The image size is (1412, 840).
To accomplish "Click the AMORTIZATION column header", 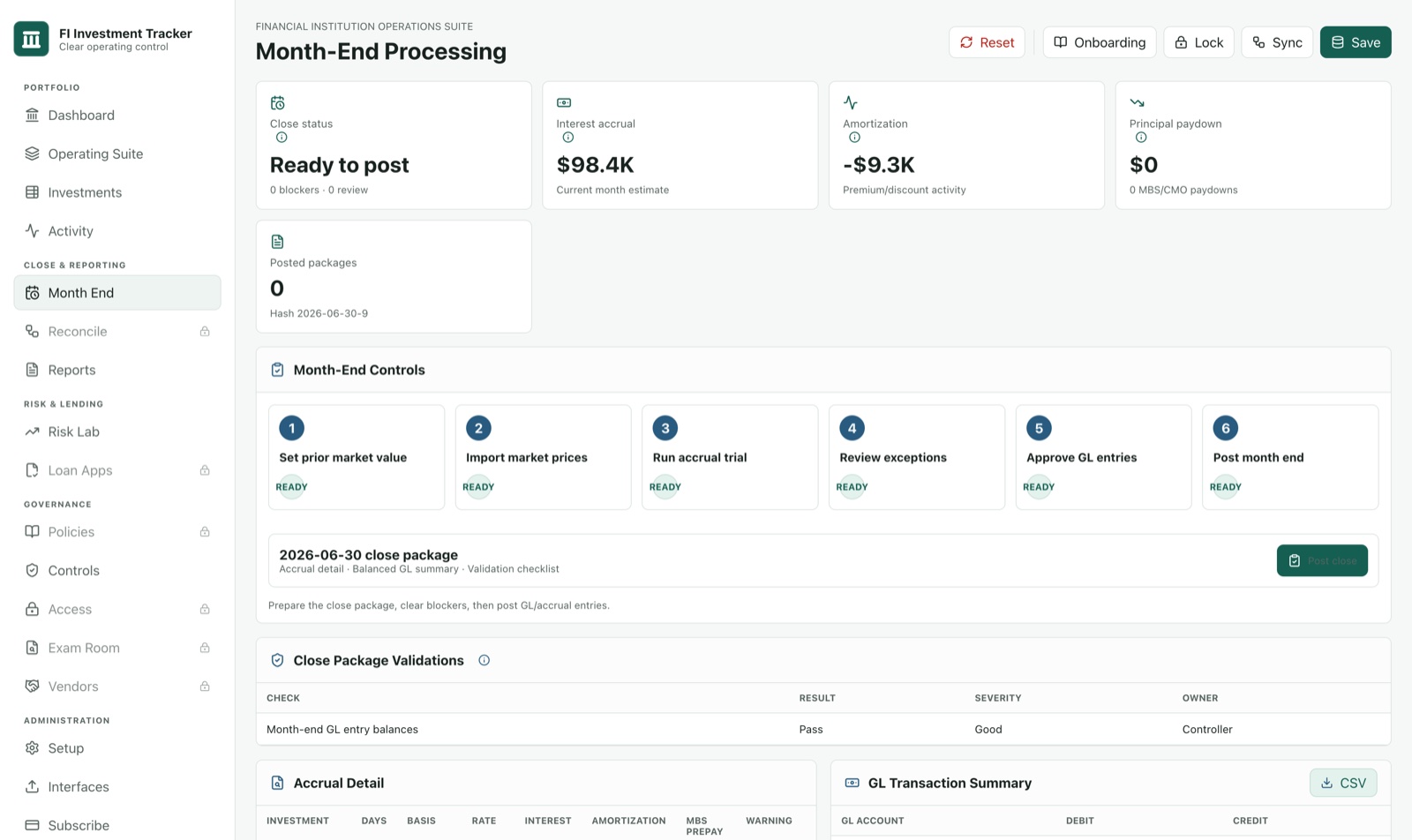I will pos(628,821).
